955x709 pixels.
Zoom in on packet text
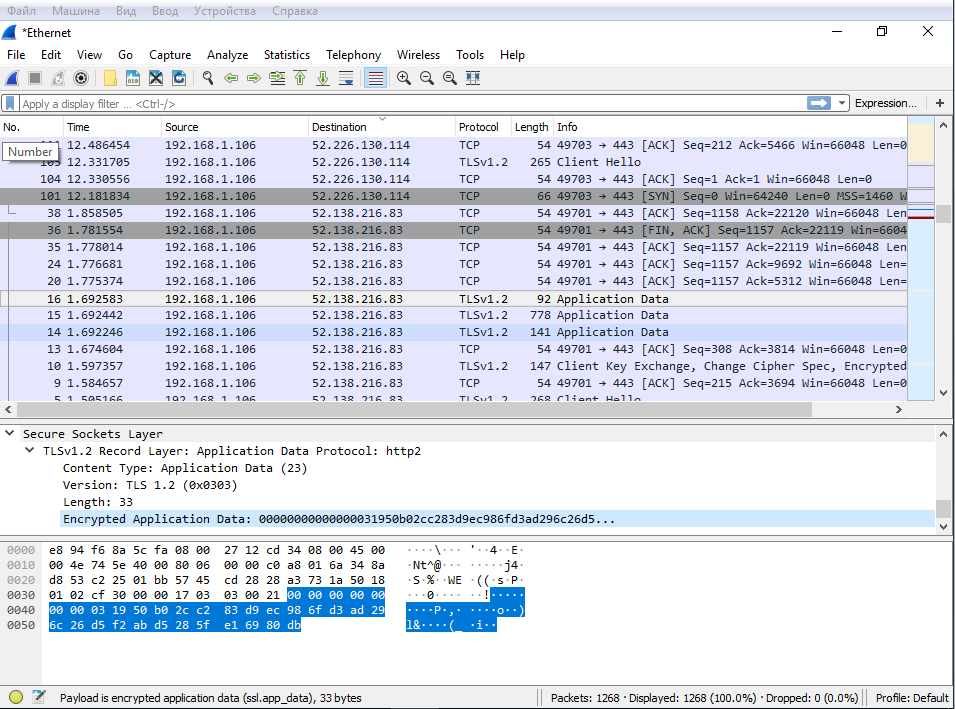pyautogui.click(x=404, y=78)
